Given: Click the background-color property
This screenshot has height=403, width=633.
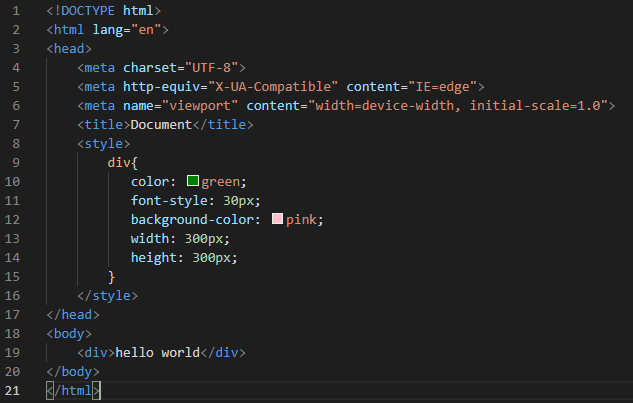Looking at the screenshot, I should coord(192,220).
